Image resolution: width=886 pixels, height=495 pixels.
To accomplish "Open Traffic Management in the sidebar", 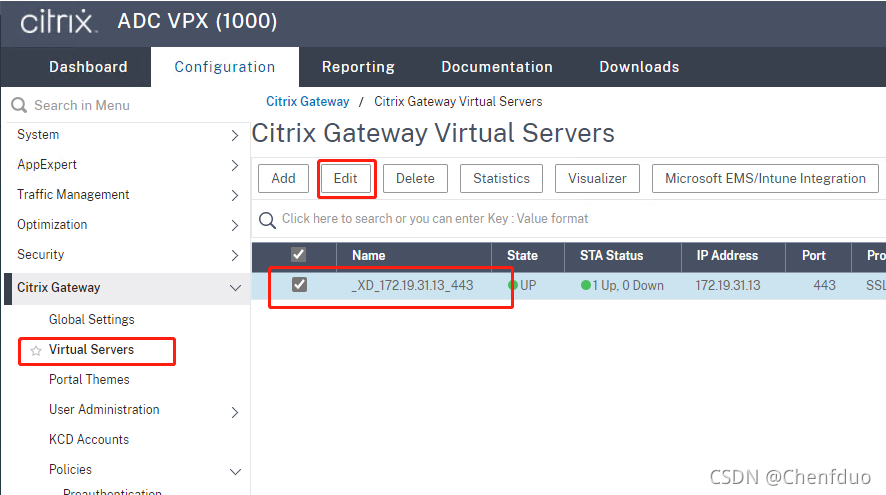I will coord(73,194).
